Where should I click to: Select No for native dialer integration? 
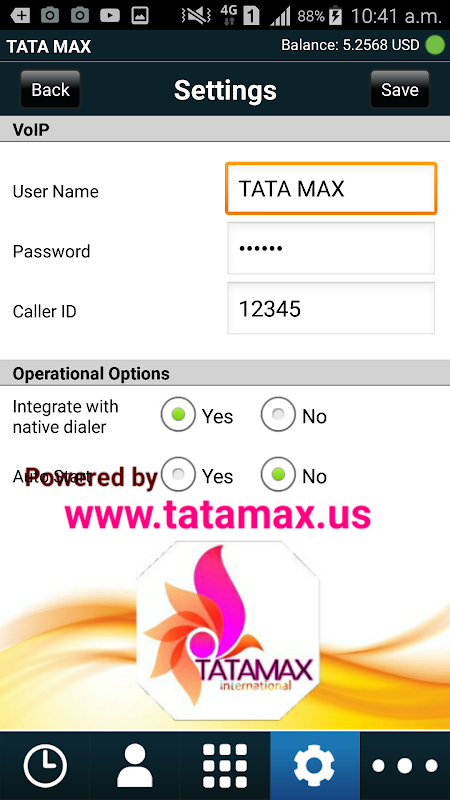[x=278, y=415]
